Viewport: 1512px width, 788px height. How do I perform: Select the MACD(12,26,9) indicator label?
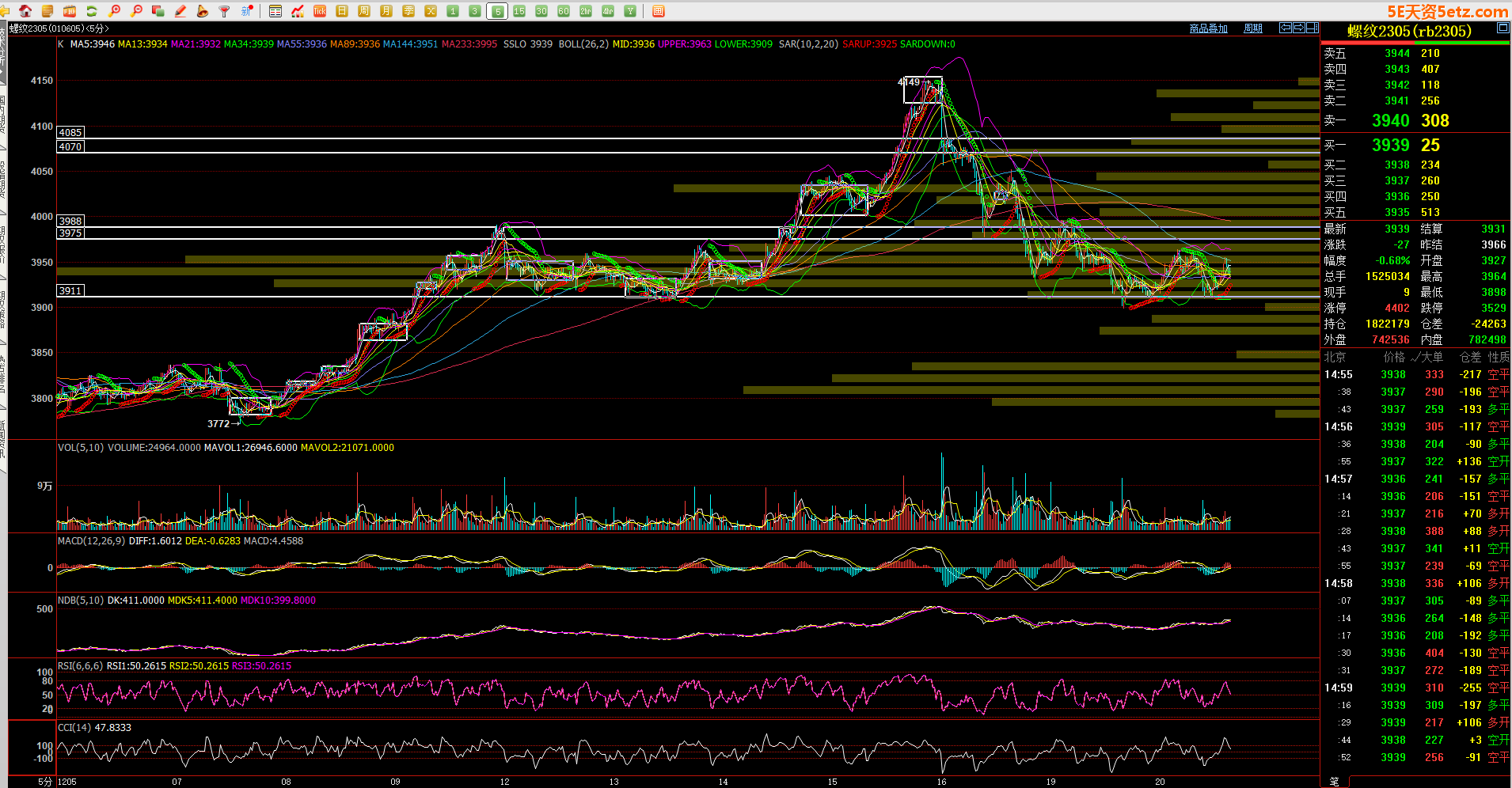91,541
